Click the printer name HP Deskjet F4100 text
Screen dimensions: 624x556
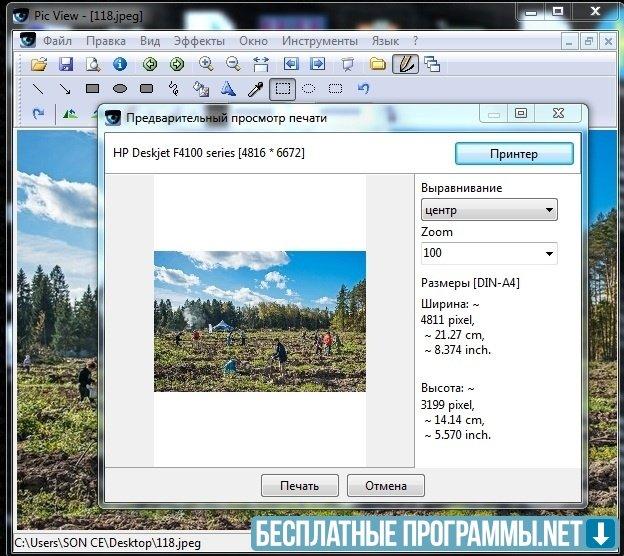pyautogui.click(x=209, y=153)
